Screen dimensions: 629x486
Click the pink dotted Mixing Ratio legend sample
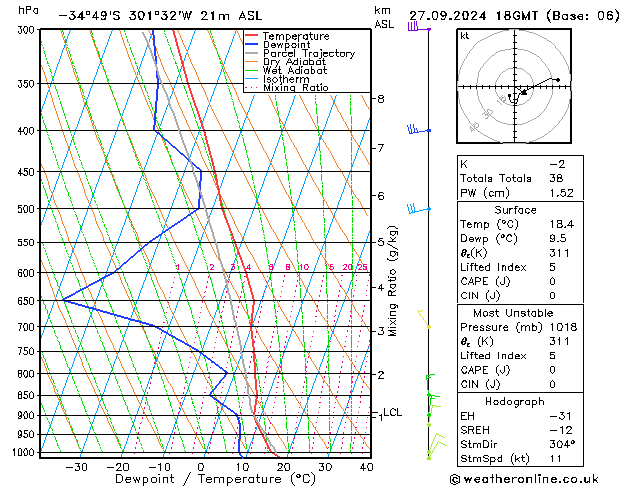coord(251,88)
